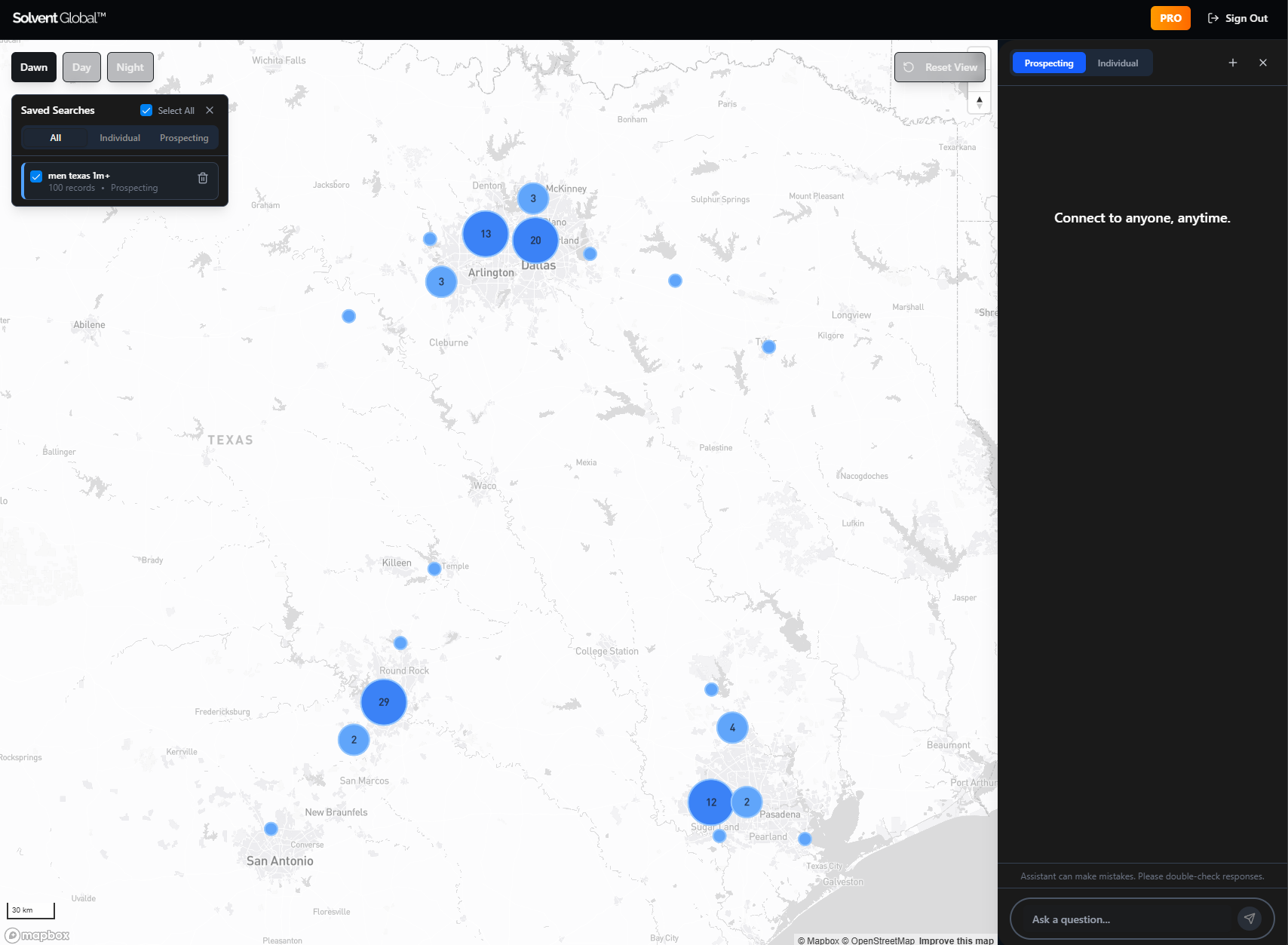Open the 'Improve this map' link
This screenshot has width=1288, height=945.
click(x=956, y=940)
